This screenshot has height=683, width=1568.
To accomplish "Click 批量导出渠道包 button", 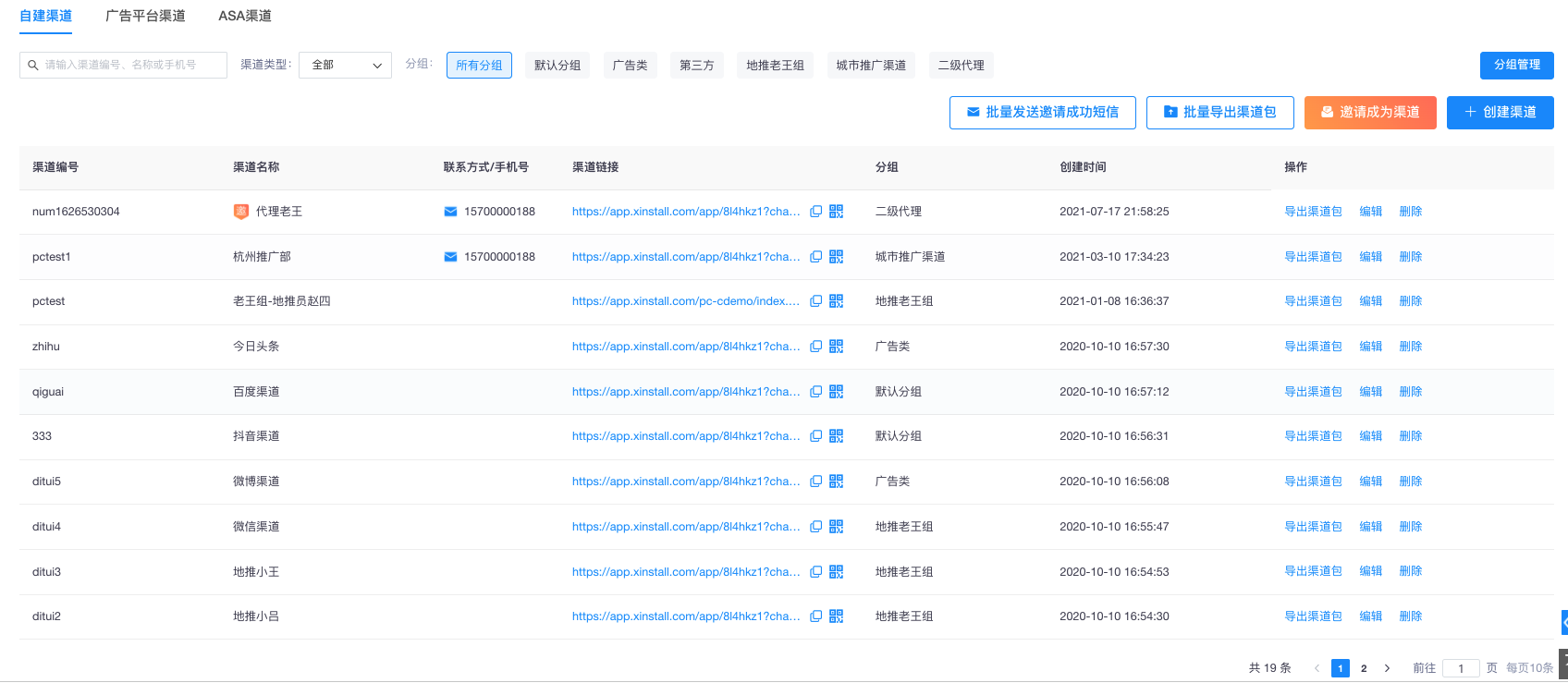I will coord(1219,112).
